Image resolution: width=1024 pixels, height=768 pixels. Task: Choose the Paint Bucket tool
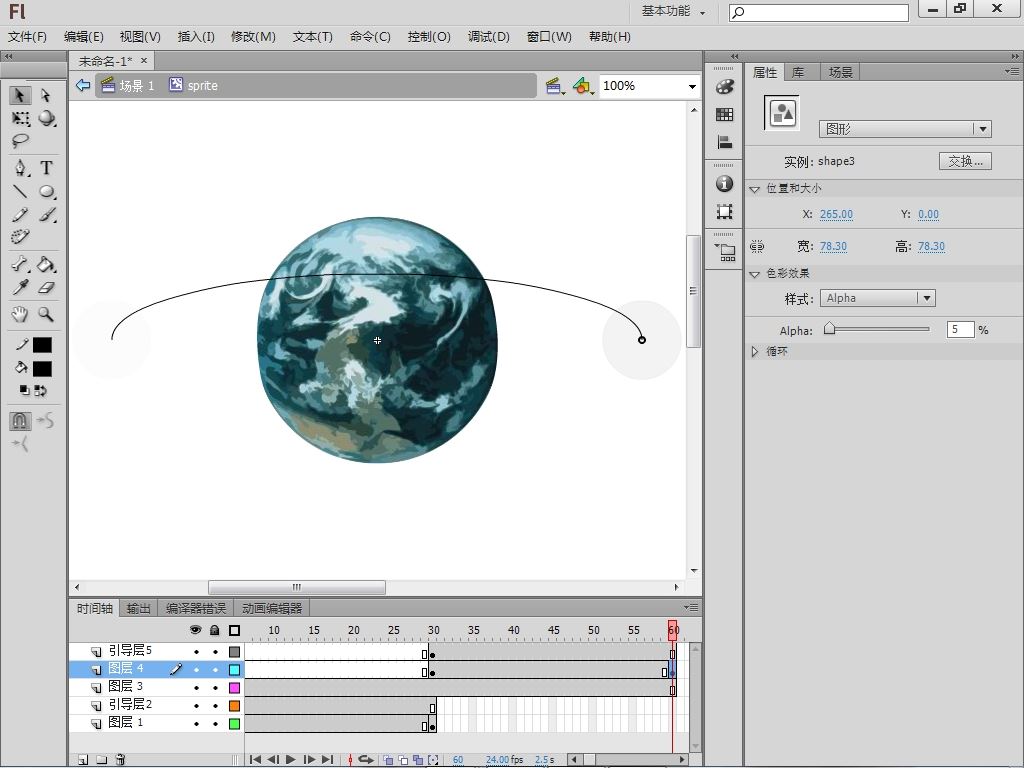coord(46,265)
